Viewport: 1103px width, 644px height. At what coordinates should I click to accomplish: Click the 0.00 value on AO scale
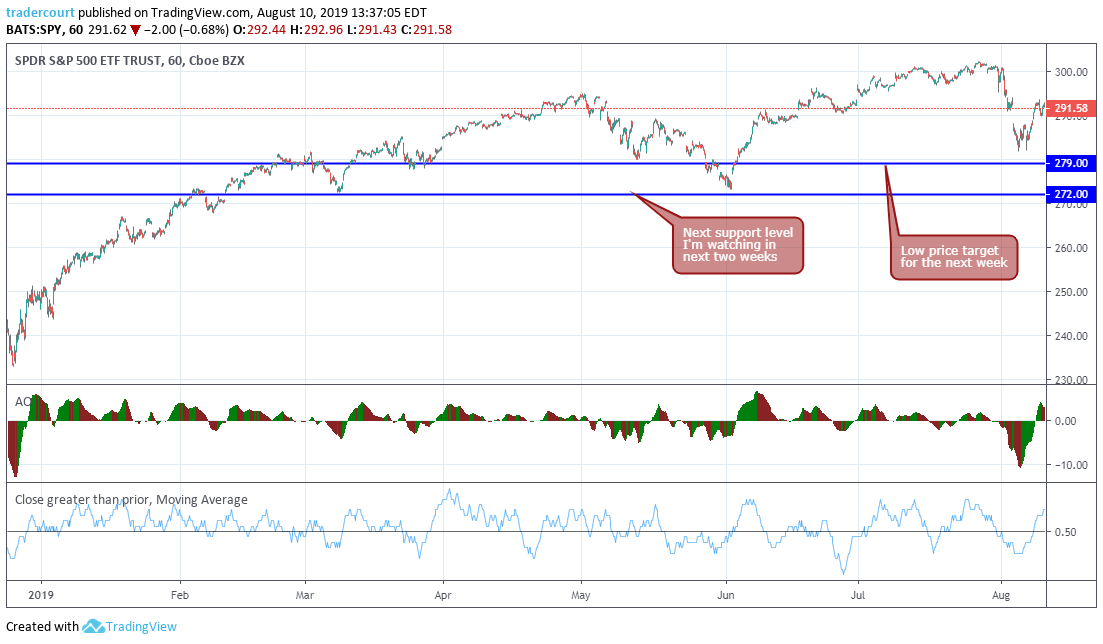[x=1065, y=421]
